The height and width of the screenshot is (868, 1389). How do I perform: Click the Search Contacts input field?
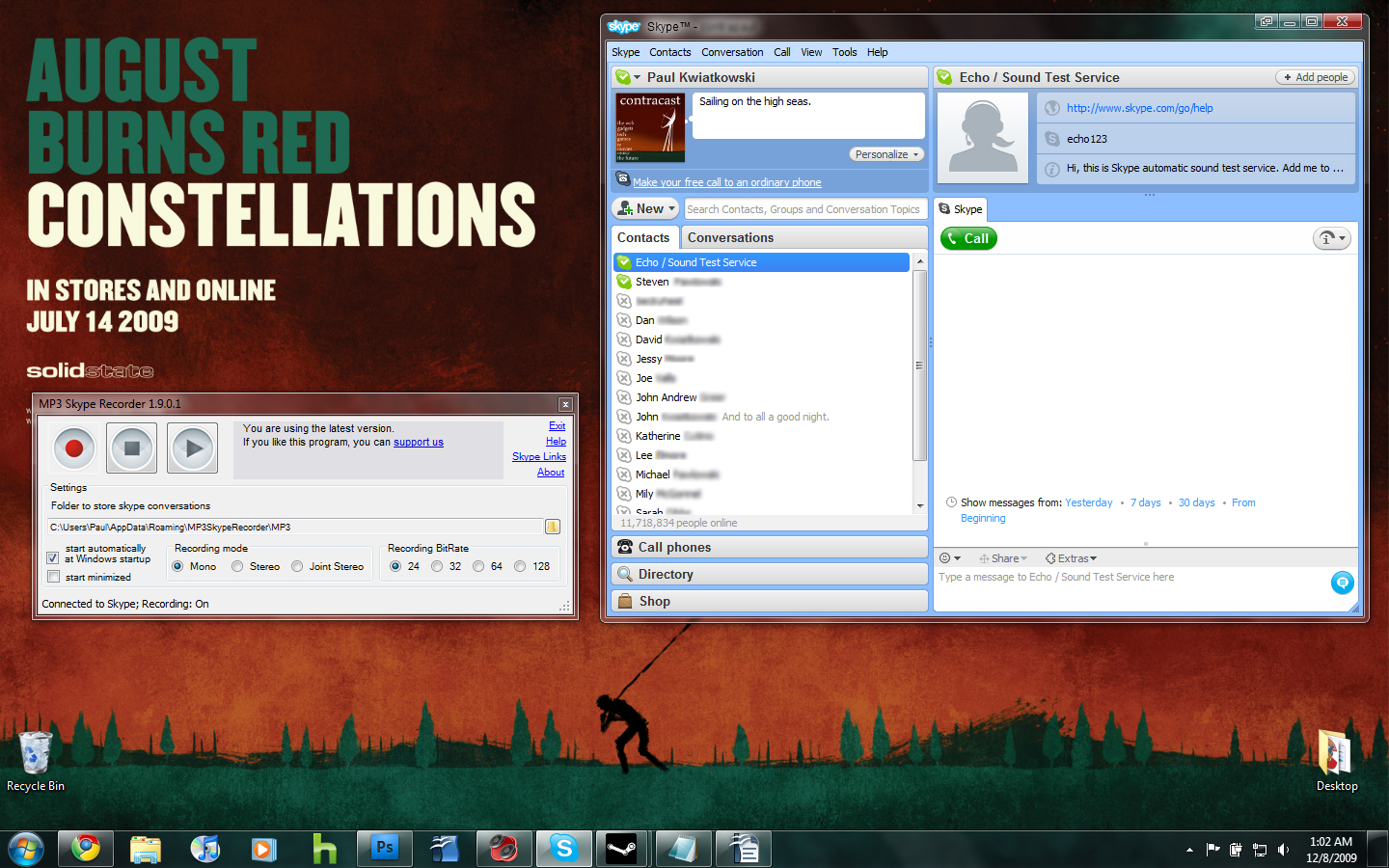coord(804,208)
